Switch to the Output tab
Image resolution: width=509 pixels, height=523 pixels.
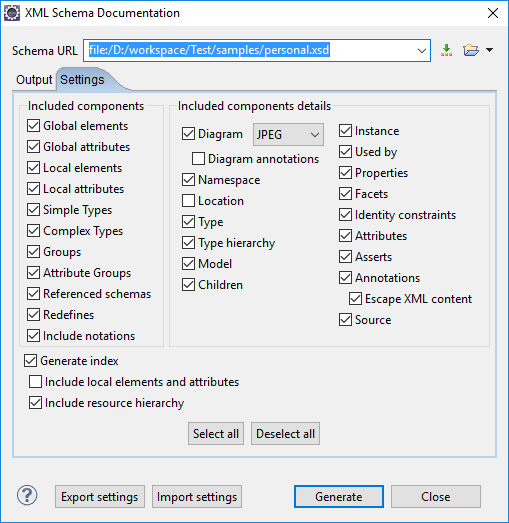click(34, 80)
